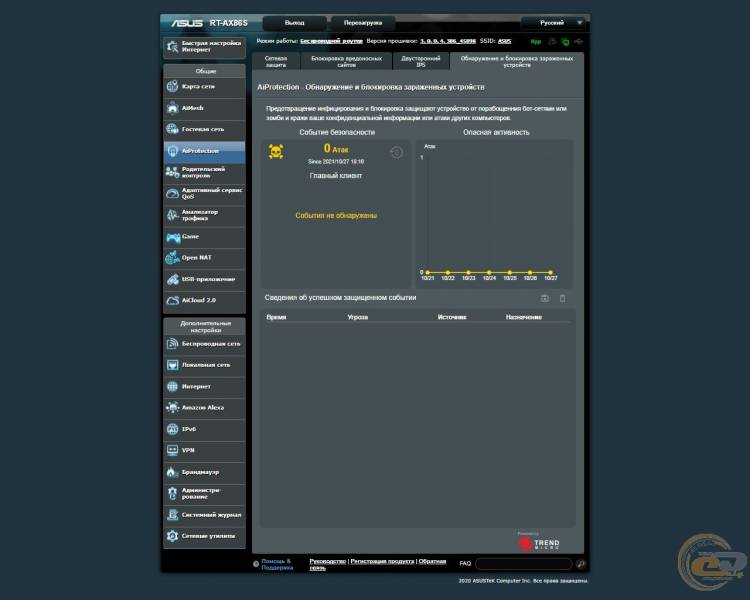
Task: Open Адаптивный сервис QoS section
Action: (204, 194)
